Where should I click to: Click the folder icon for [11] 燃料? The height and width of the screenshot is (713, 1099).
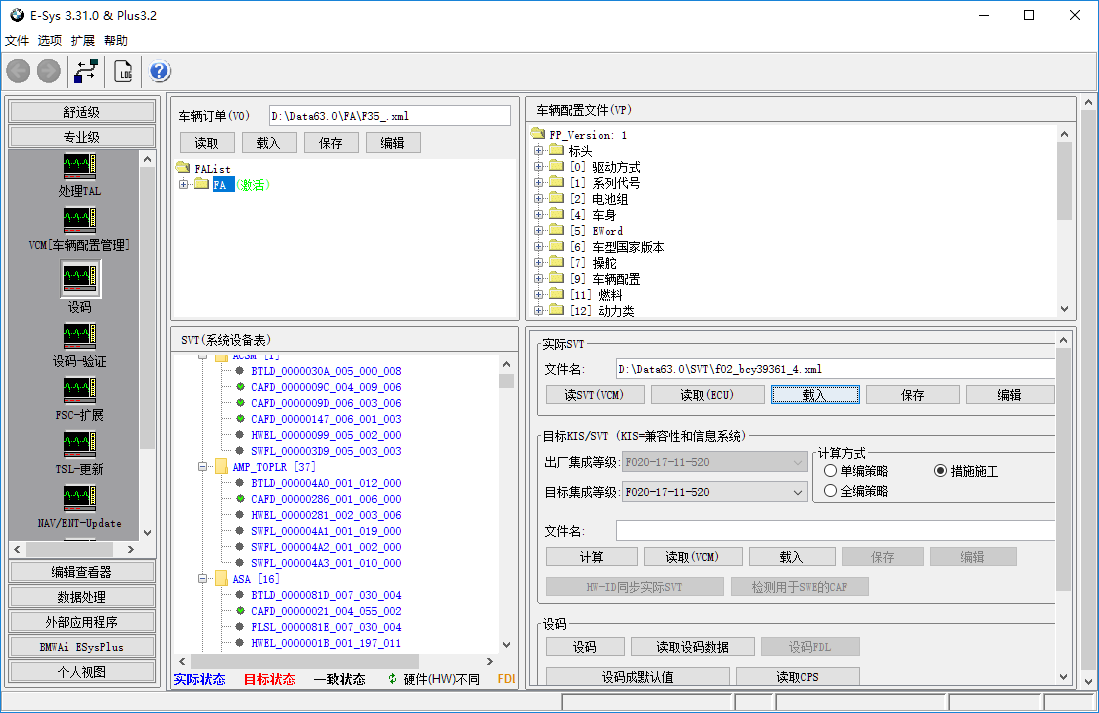click(x=557, y=294)
